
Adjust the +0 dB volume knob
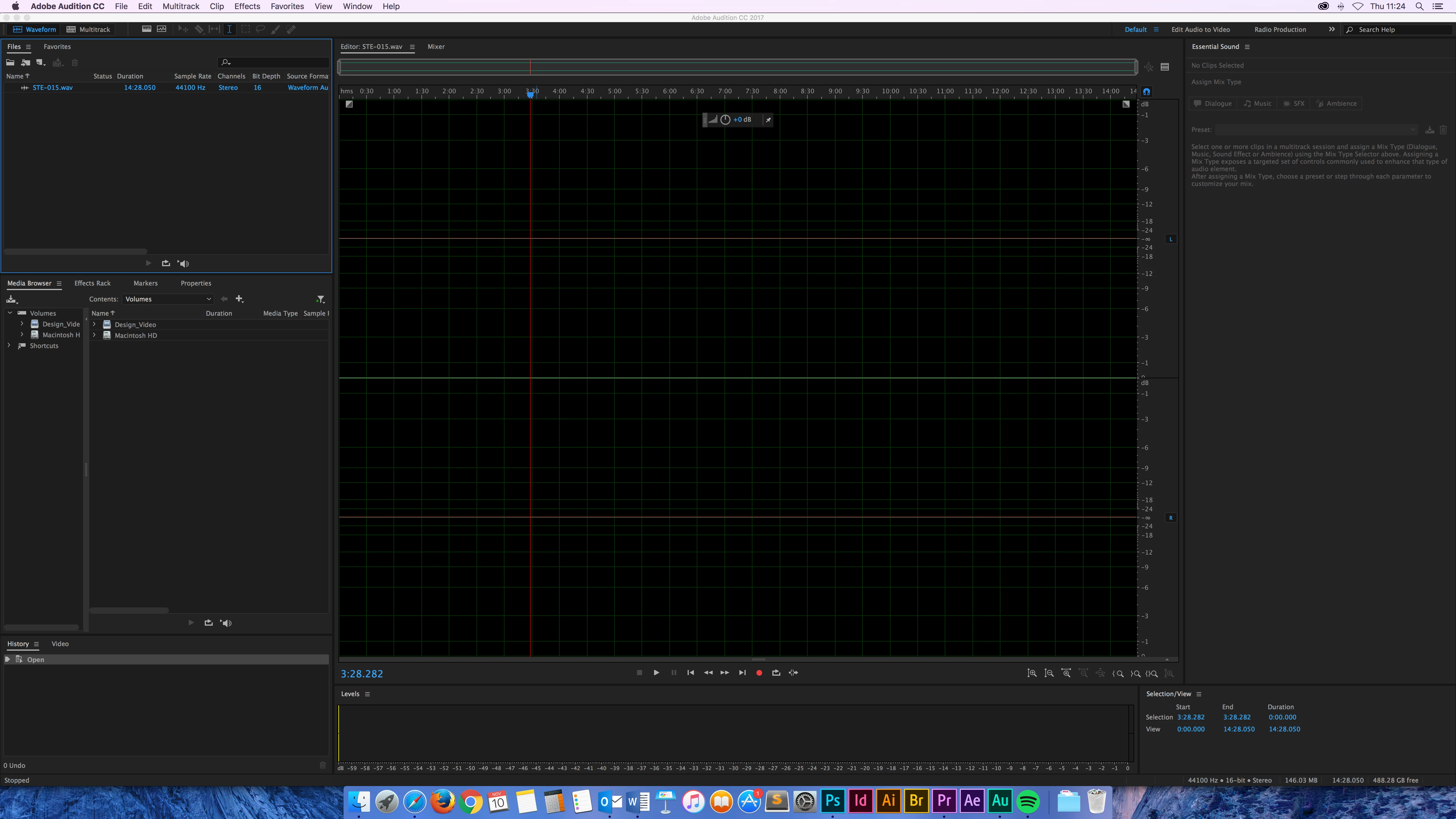(725, 120)
